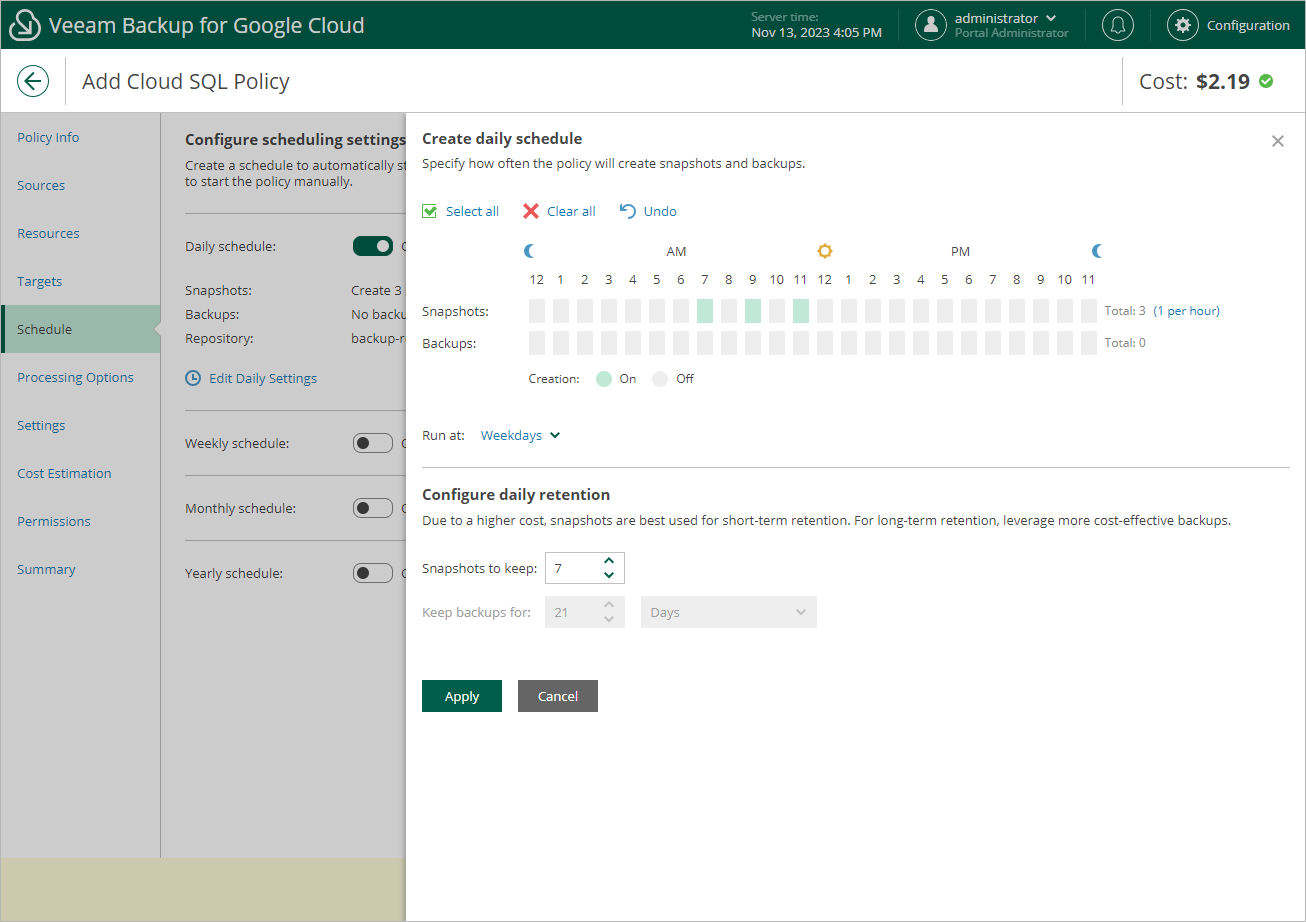Enable the 12 PM backup cell
1306x922 pixels.
pos(825,343)
